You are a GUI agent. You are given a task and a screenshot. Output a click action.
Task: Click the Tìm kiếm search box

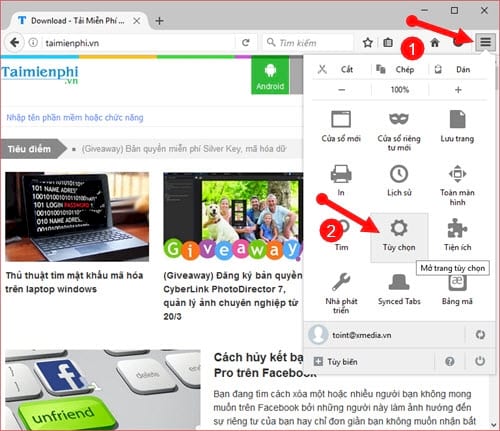308,43
